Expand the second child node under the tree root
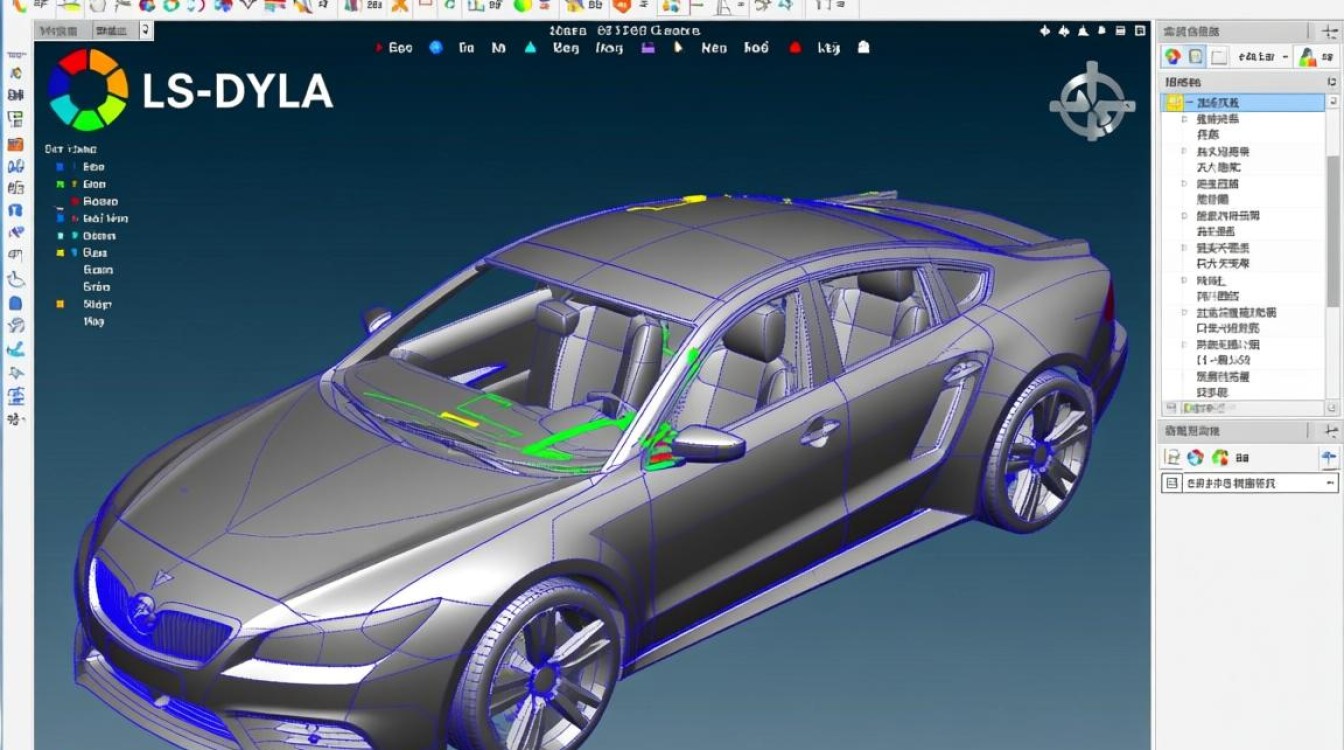Viewport: 1344px width, 750px height. pos(1185,152)
